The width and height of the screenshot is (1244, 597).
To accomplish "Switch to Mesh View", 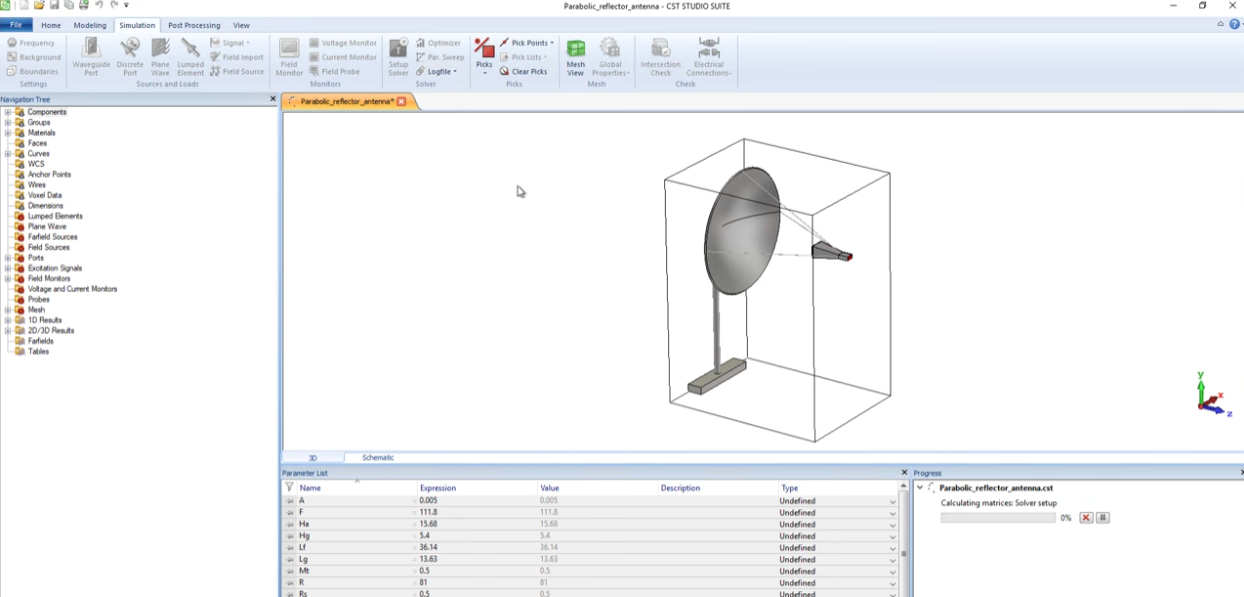I will 576,57.
